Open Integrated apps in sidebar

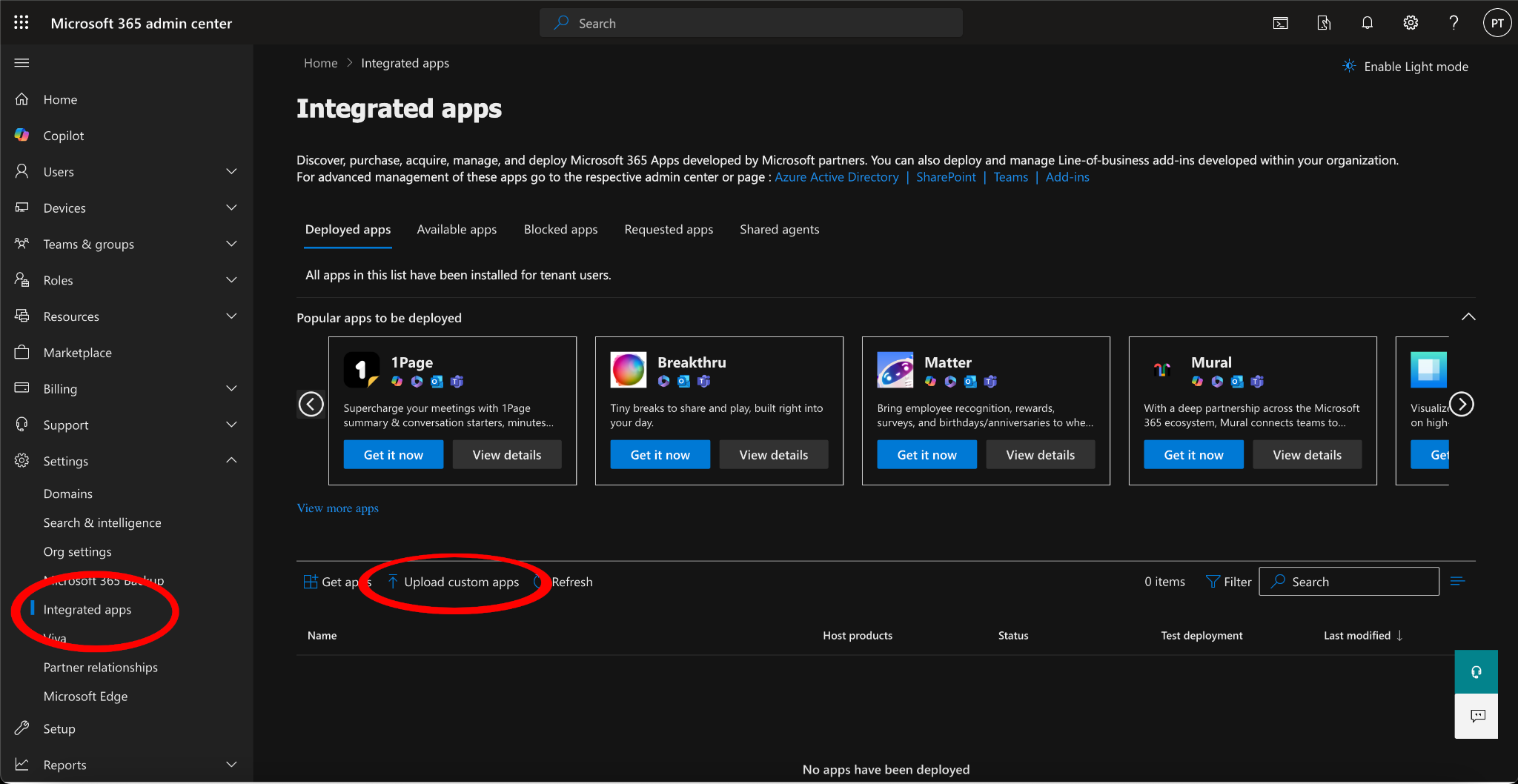point(87,609)
